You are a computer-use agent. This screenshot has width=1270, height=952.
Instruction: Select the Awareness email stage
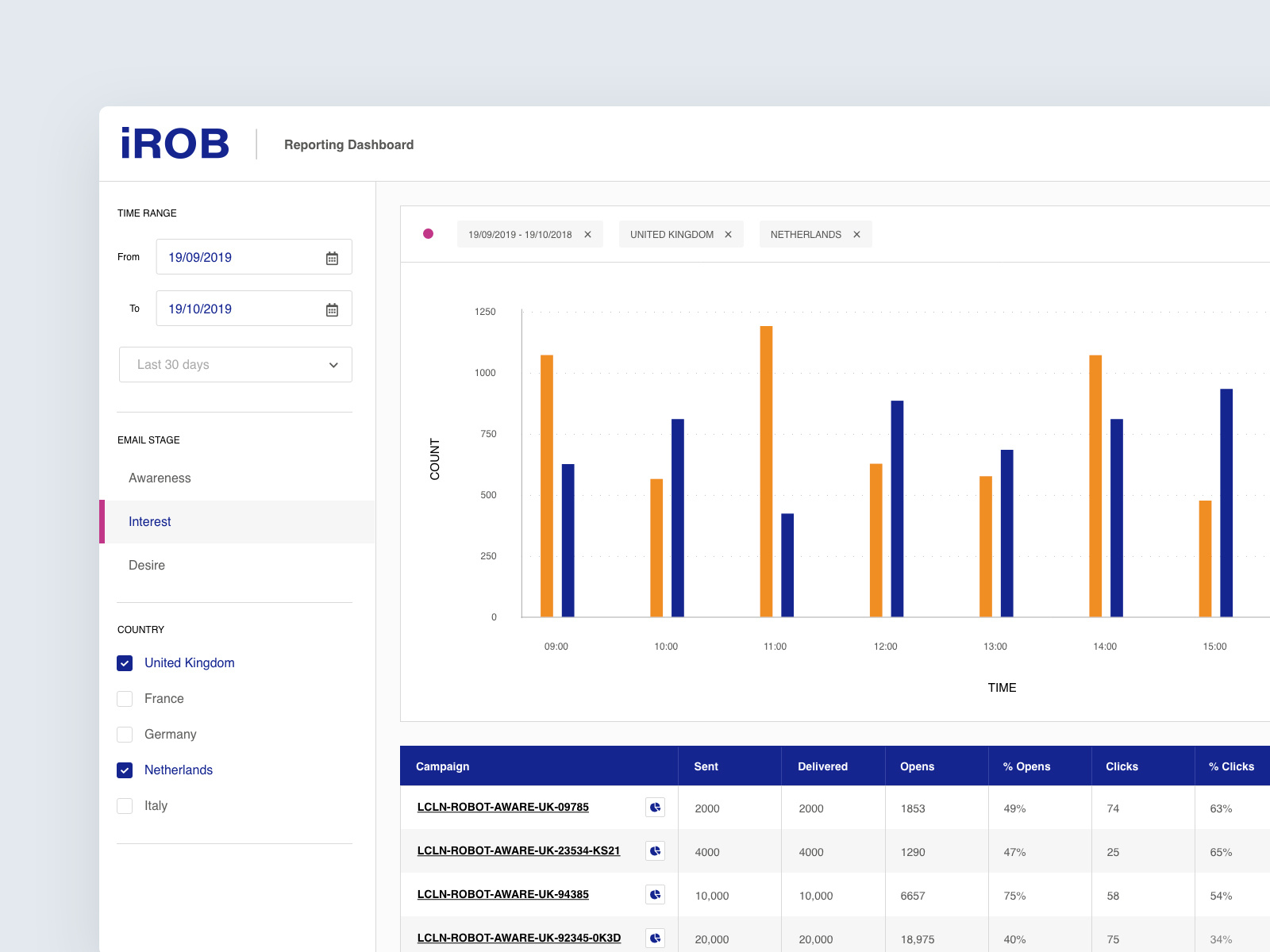click(x=160, y=478)
